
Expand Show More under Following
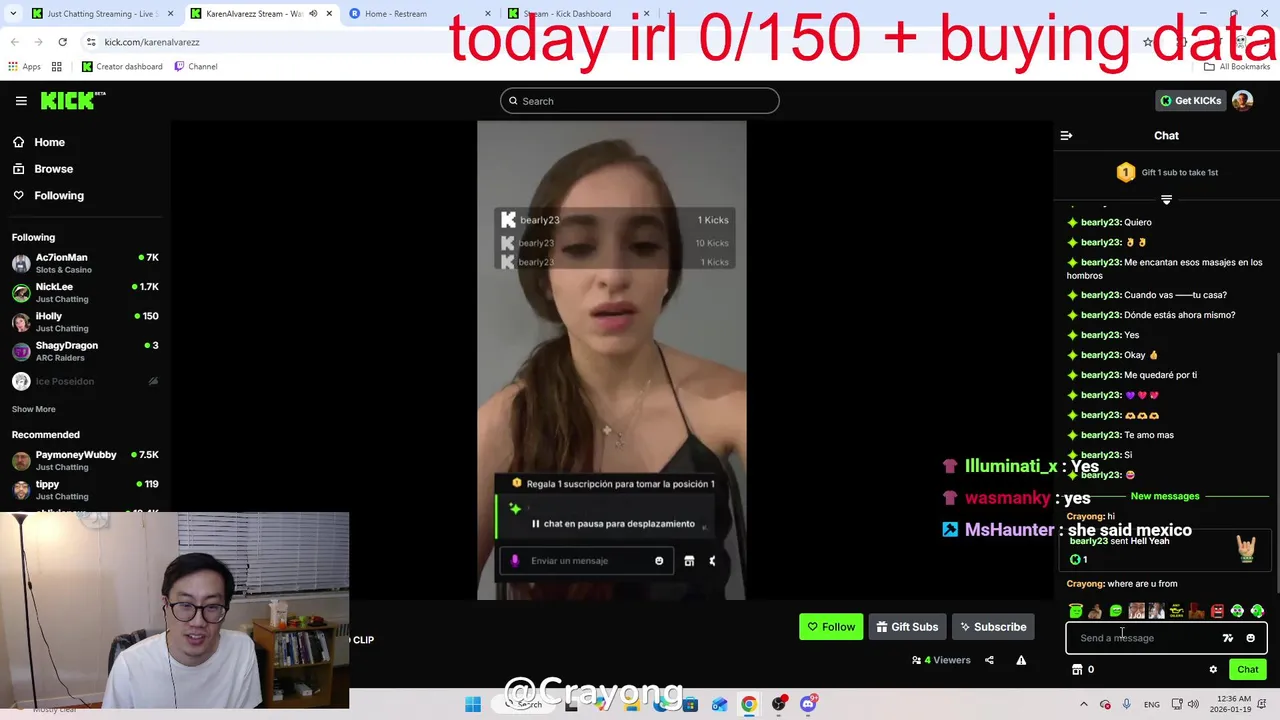click(x=33, y=409)
